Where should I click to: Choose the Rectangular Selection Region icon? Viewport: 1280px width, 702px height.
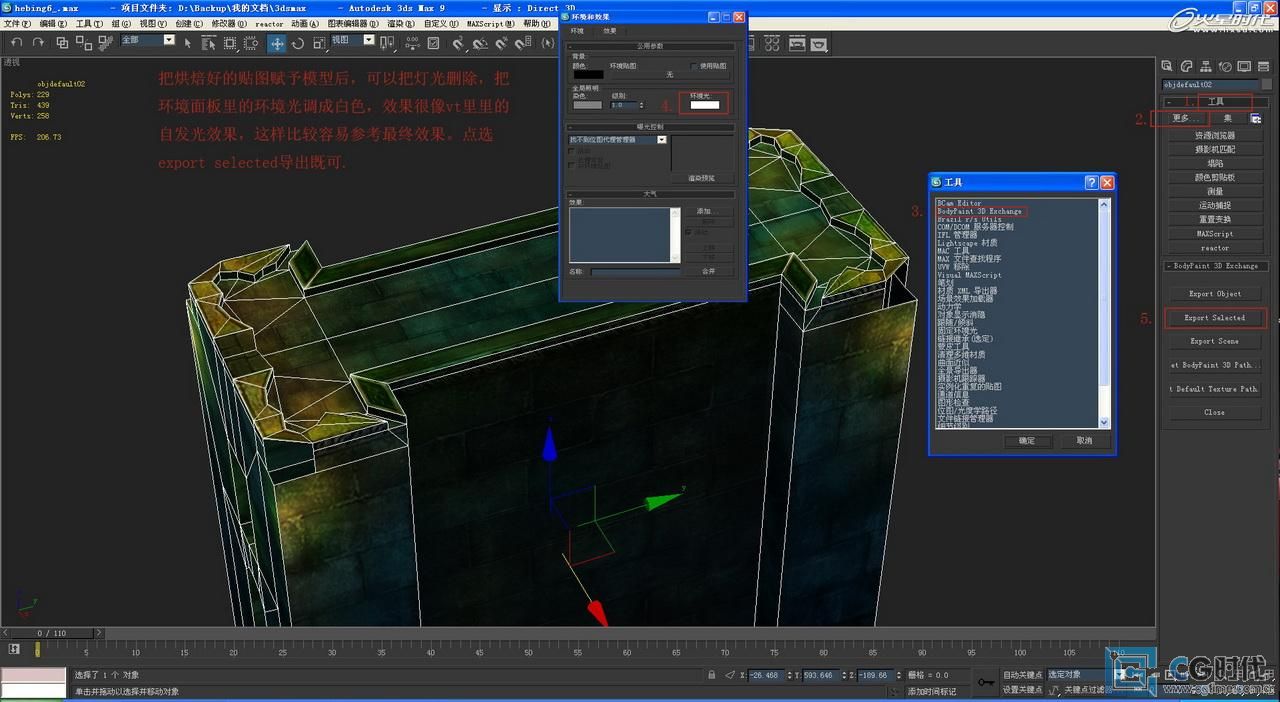tap(229, 43)
